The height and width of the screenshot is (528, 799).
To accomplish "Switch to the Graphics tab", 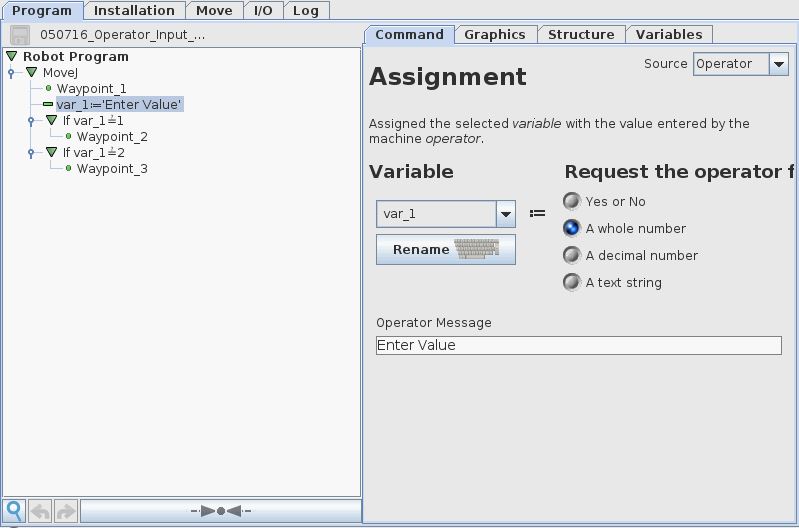I will pos(495,35).
